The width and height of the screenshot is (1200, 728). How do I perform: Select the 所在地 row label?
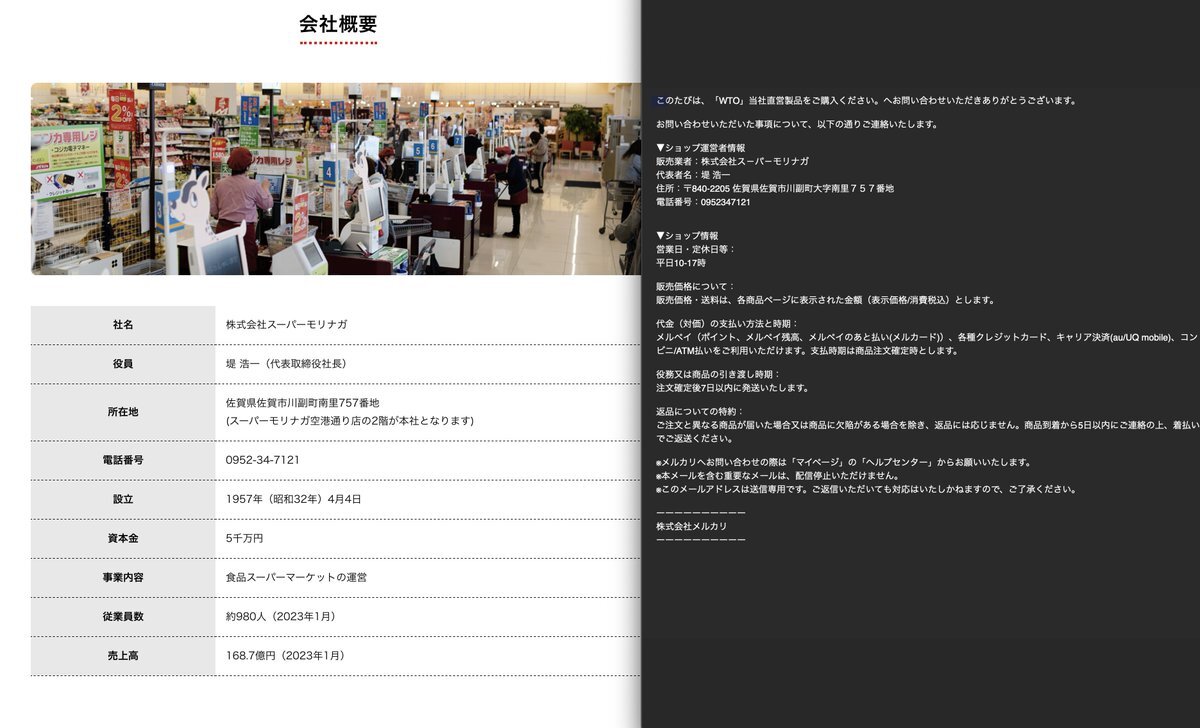click(123, 411)
